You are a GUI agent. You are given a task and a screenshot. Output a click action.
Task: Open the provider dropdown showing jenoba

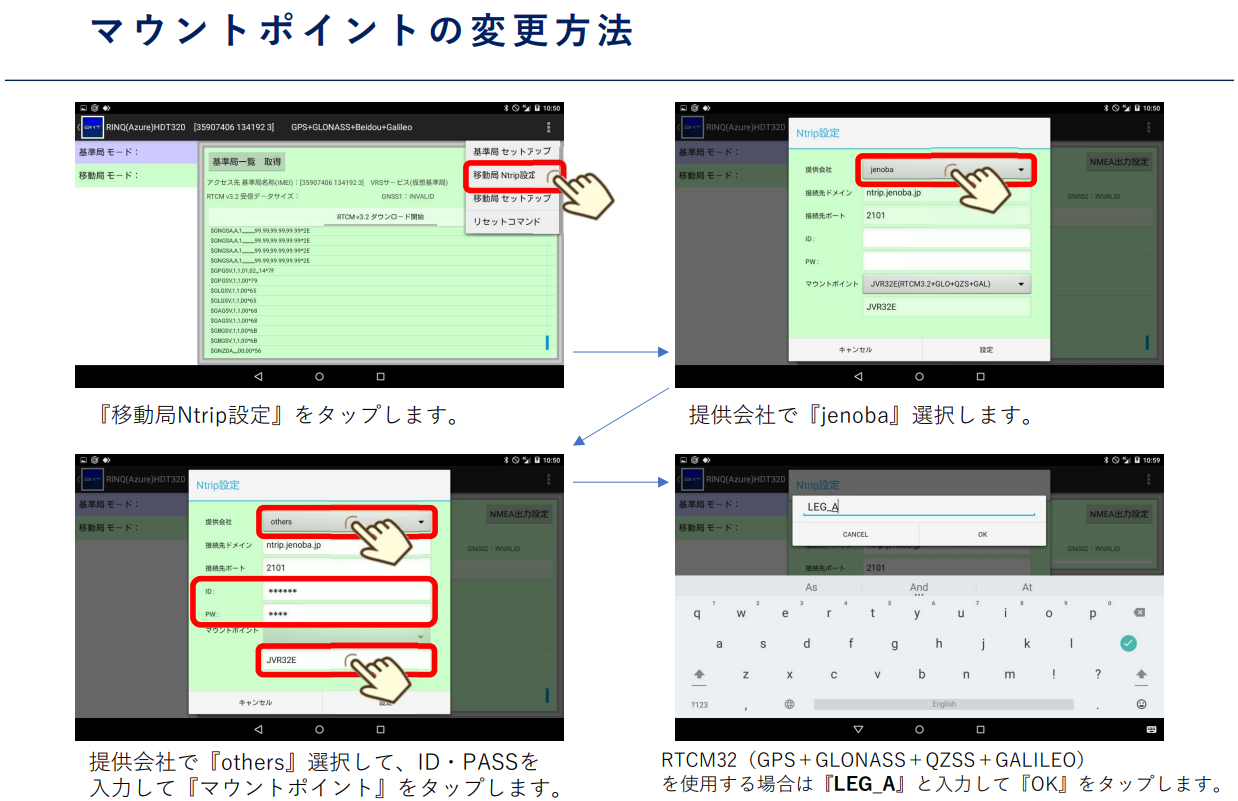946,170
